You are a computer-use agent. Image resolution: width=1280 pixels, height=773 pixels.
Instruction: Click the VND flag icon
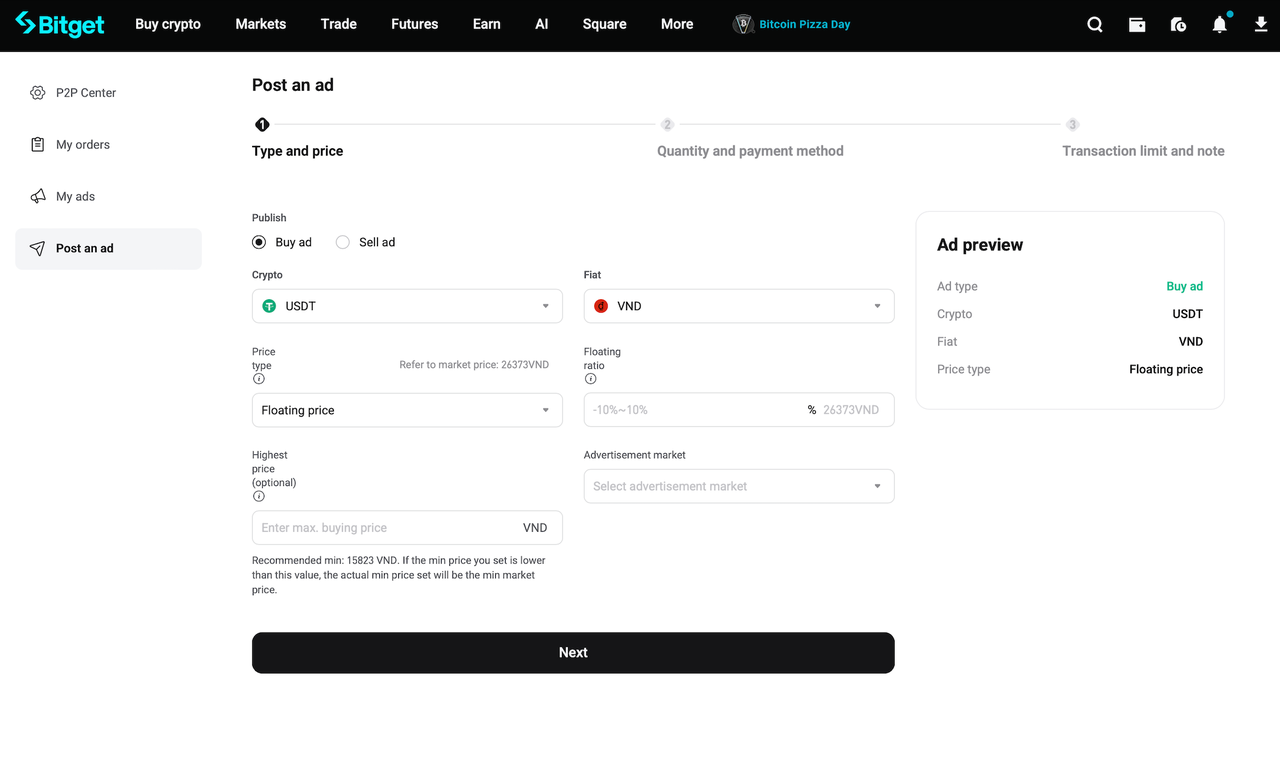[601, 306]
